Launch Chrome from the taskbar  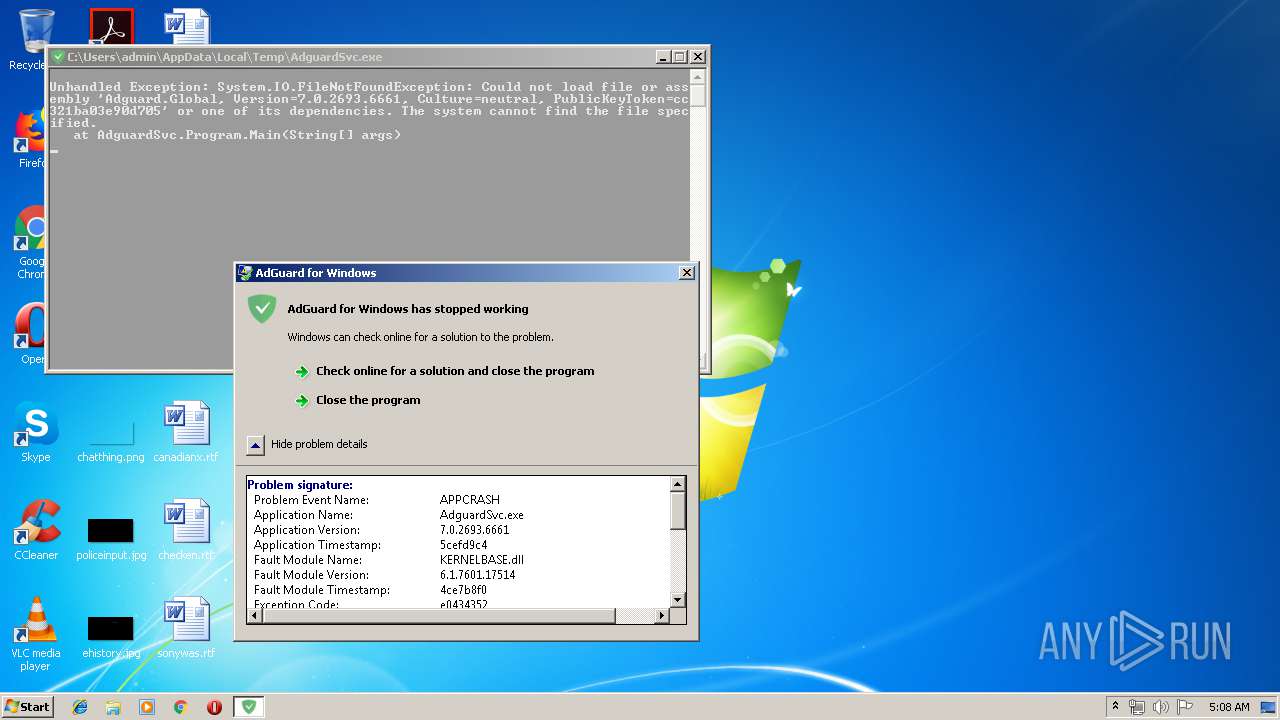(181, 707)
